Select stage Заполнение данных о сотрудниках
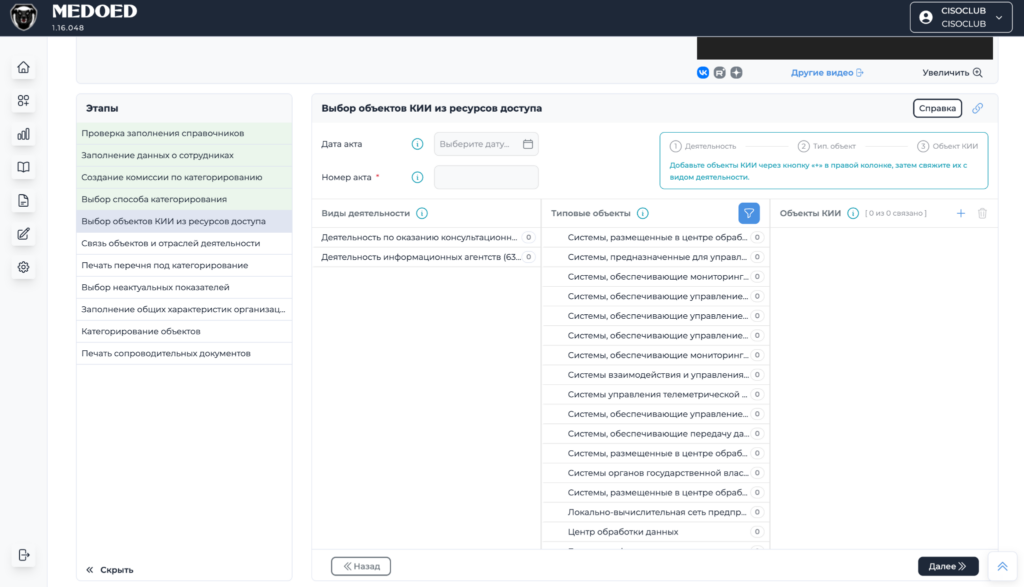 click(x=184, y=155)
